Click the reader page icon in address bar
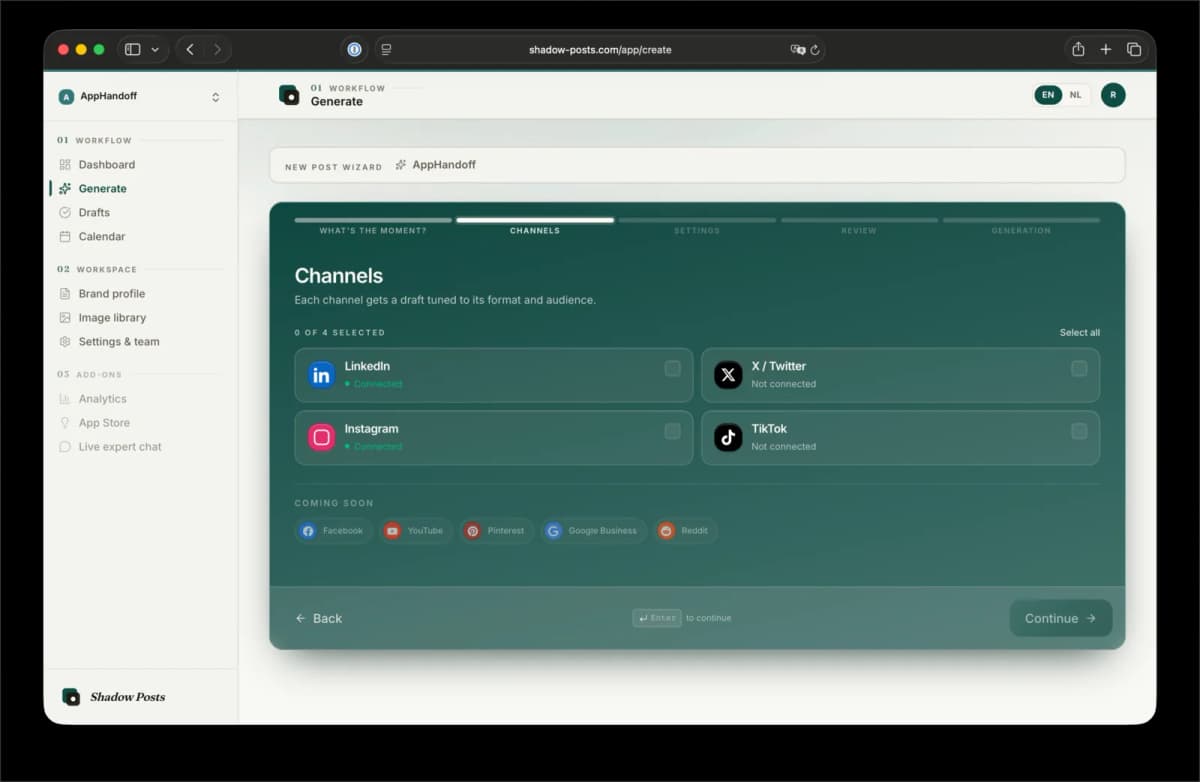The height and width of the screenshot is (782, 1200). [386, 49]
